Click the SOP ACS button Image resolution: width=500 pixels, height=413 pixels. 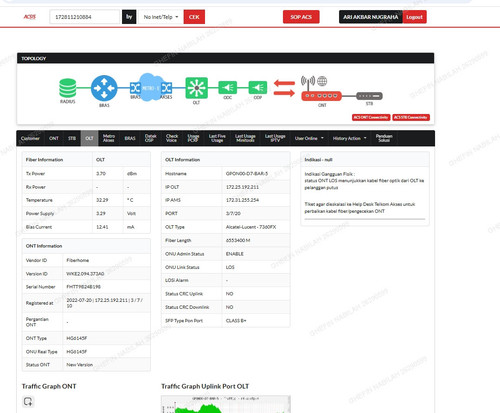point(301,17)
